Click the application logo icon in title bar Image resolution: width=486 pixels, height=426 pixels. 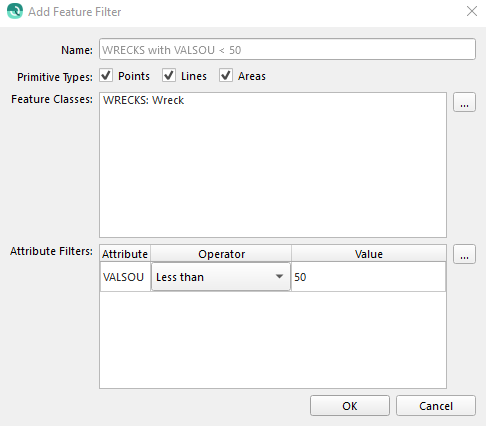tap(15, 11)
